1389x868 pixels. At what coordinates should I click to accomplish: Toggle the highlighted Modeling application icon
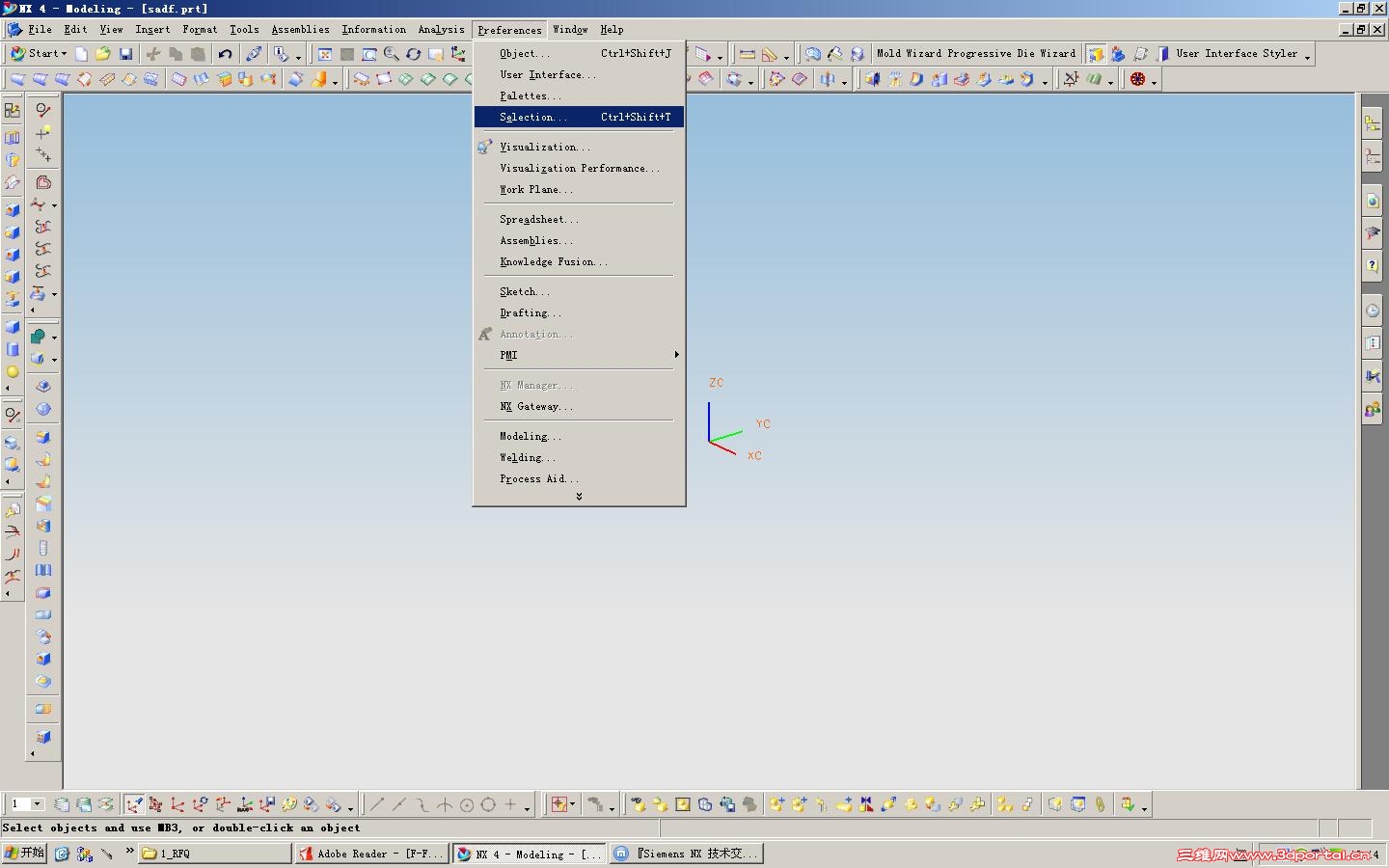pos(1096,54)
